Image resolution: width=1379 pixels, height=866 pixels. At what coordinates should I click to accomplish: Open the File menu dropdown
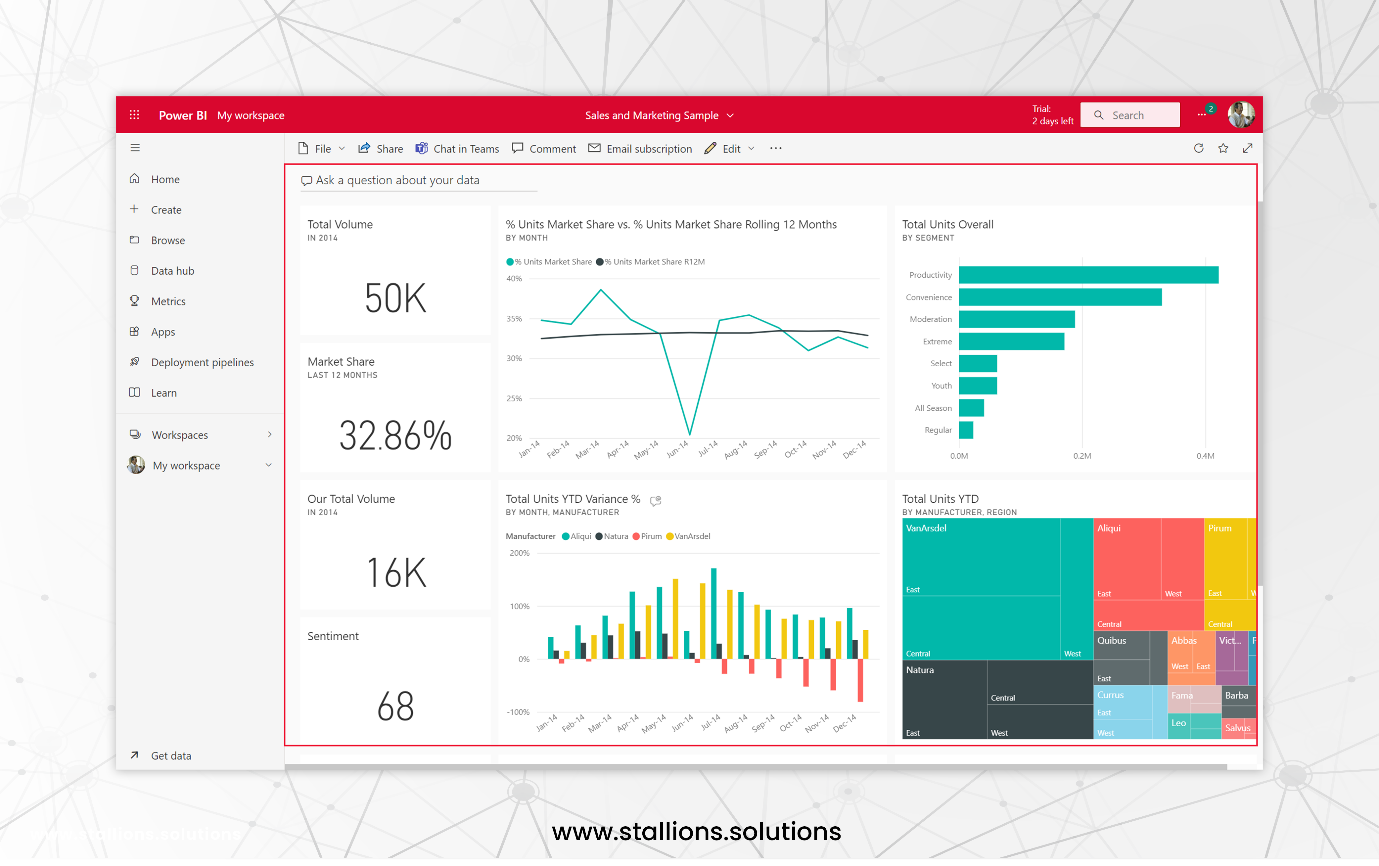coord(322,148)
